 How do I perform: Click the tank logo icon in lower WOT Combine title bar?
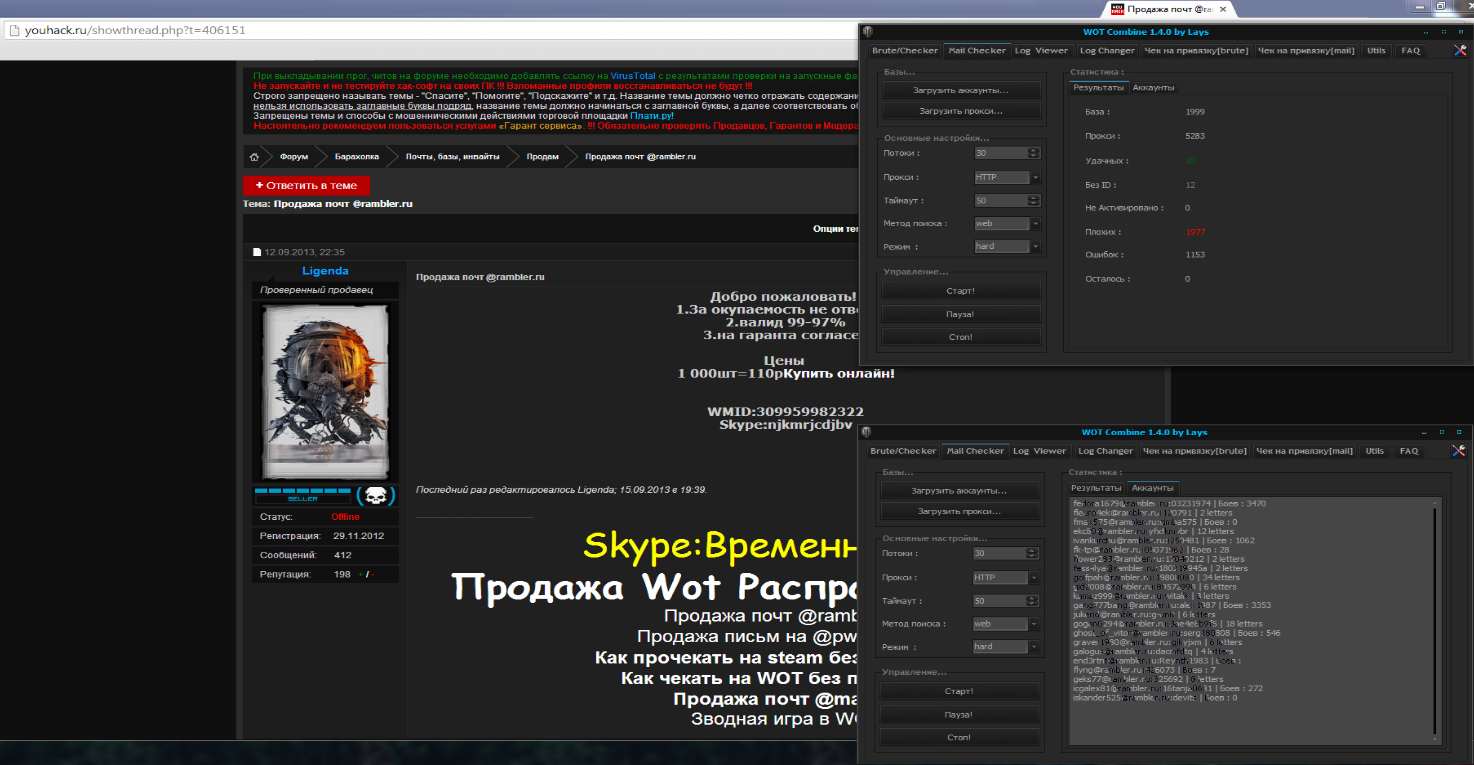click(x=865, y=432)
